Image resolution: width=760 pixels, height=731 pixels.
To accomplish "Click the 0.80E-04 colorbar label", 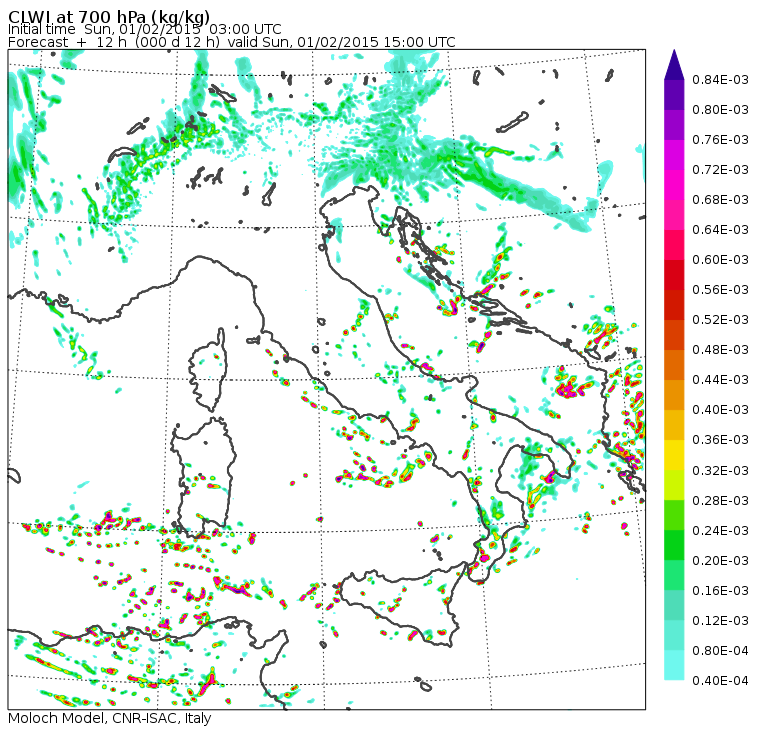I will point(720,651).
